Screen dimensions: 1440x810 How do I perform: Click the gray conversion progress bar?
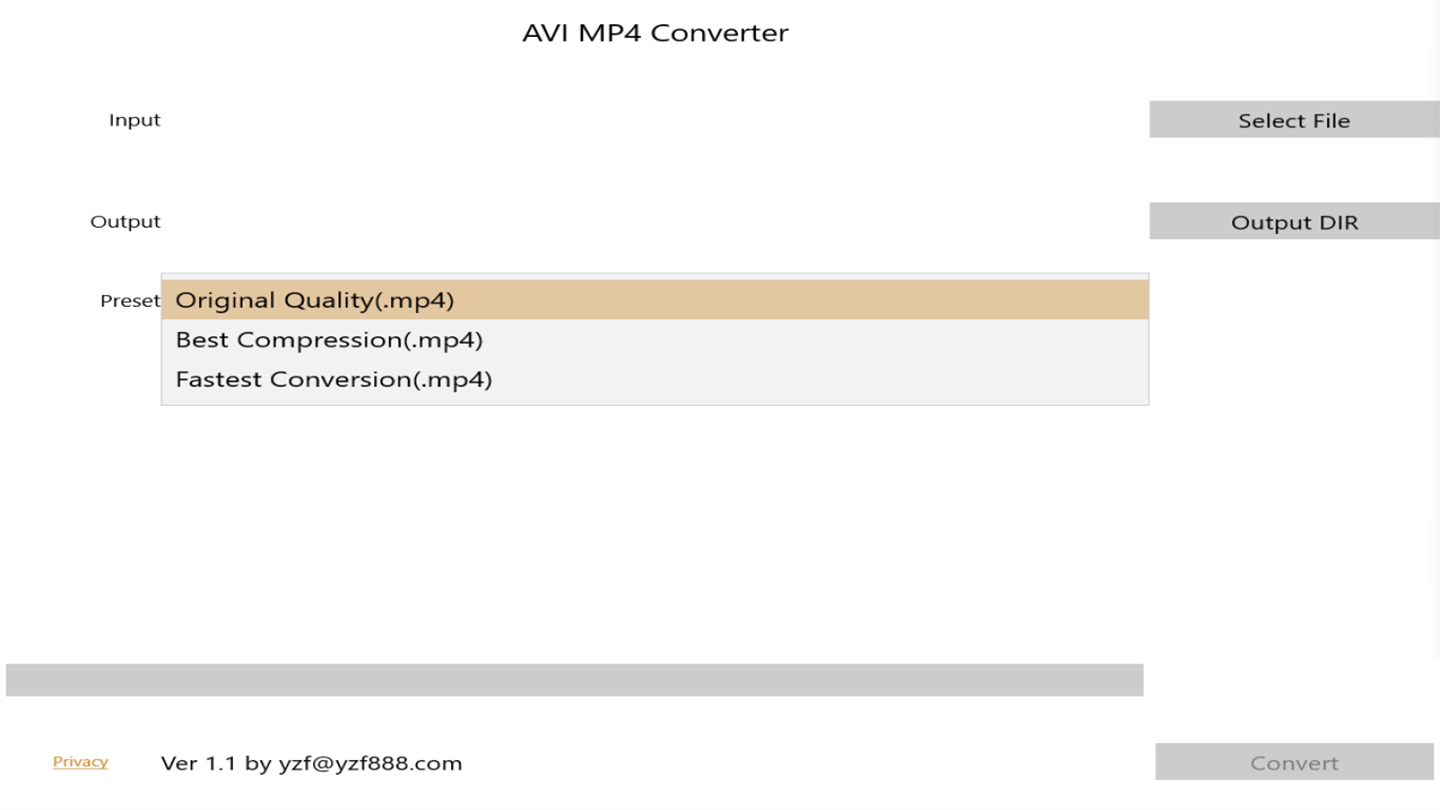pyautogui.click(x=574, y=680)
